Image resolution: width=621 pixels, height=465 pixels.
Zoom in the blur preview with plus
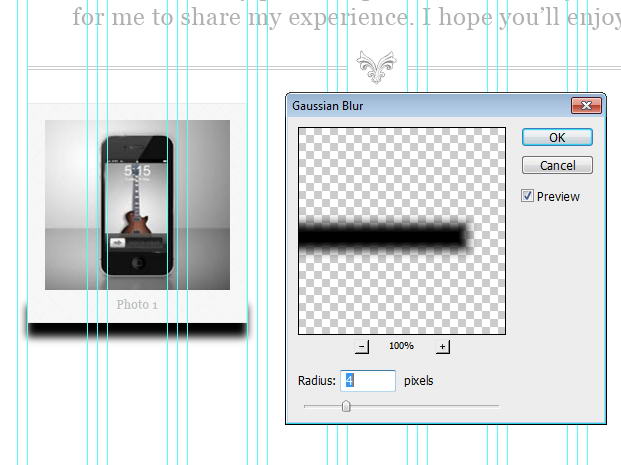point(442,347)
